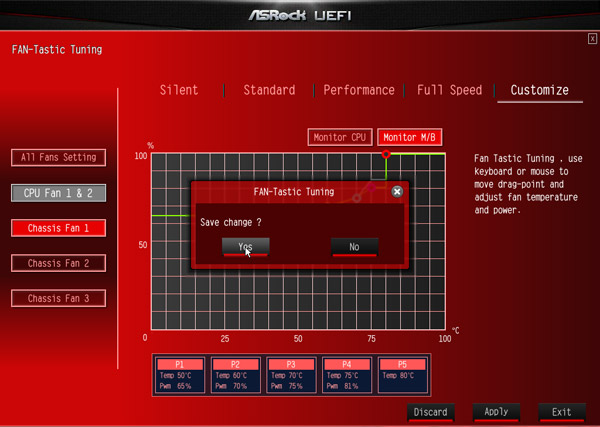Select the P5 point box (Temp 80°C)
The image size is (600, 427).
(x=403, y=375)
